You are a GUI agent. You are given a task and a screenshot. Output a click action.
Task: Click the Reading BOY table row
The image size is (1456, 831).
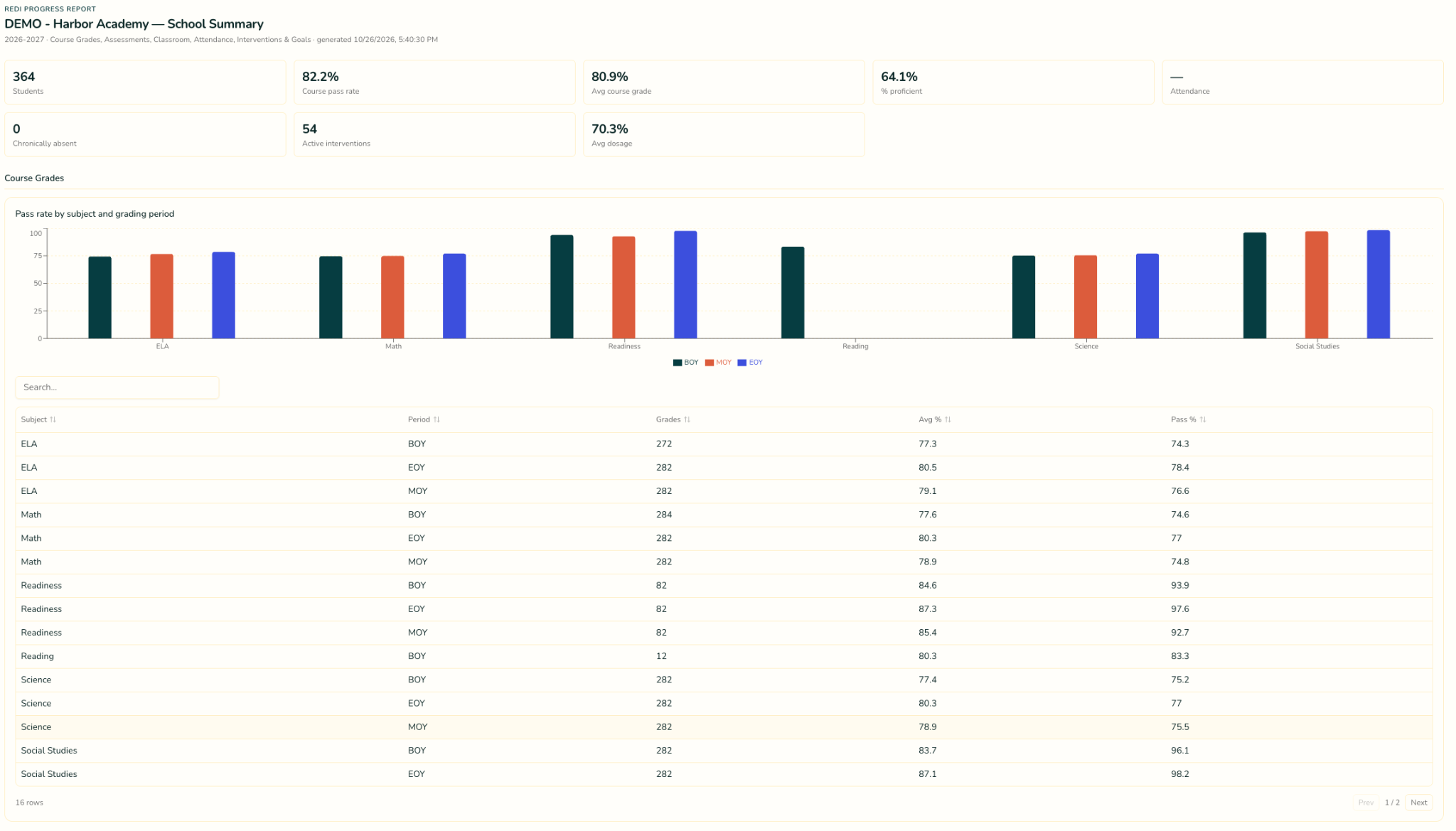click(724, 656)
